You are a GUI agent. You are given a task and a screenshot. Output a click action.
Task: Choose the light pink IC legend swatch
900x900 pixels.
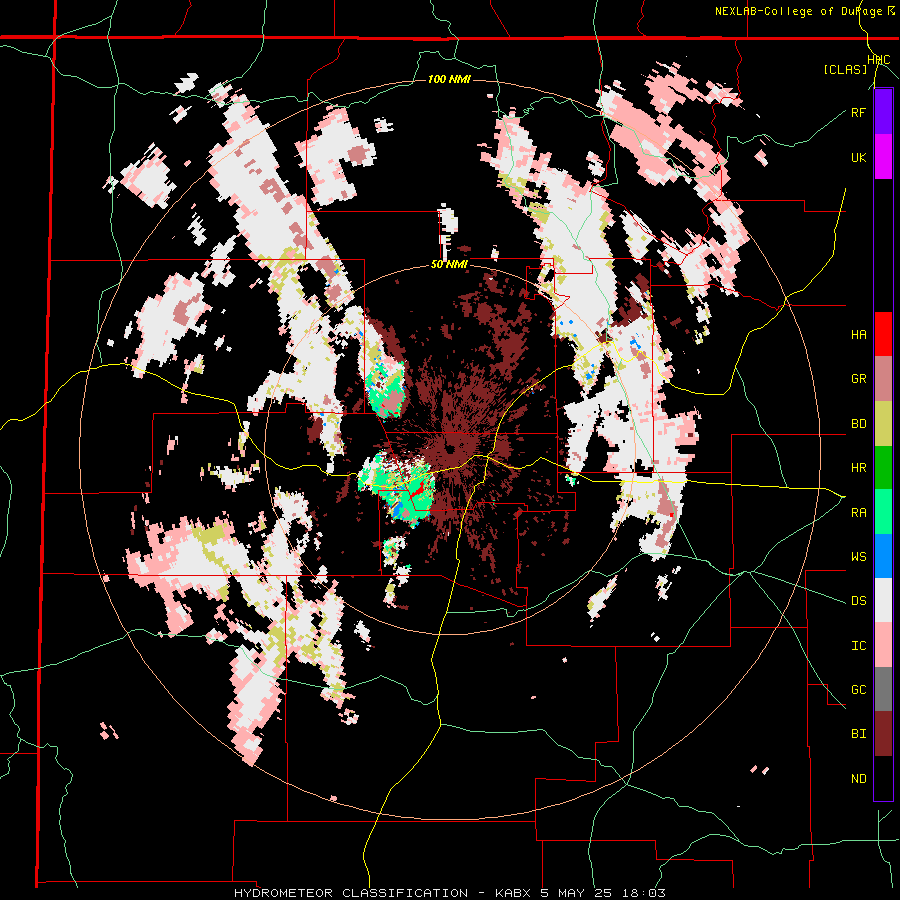pos(883,645)
